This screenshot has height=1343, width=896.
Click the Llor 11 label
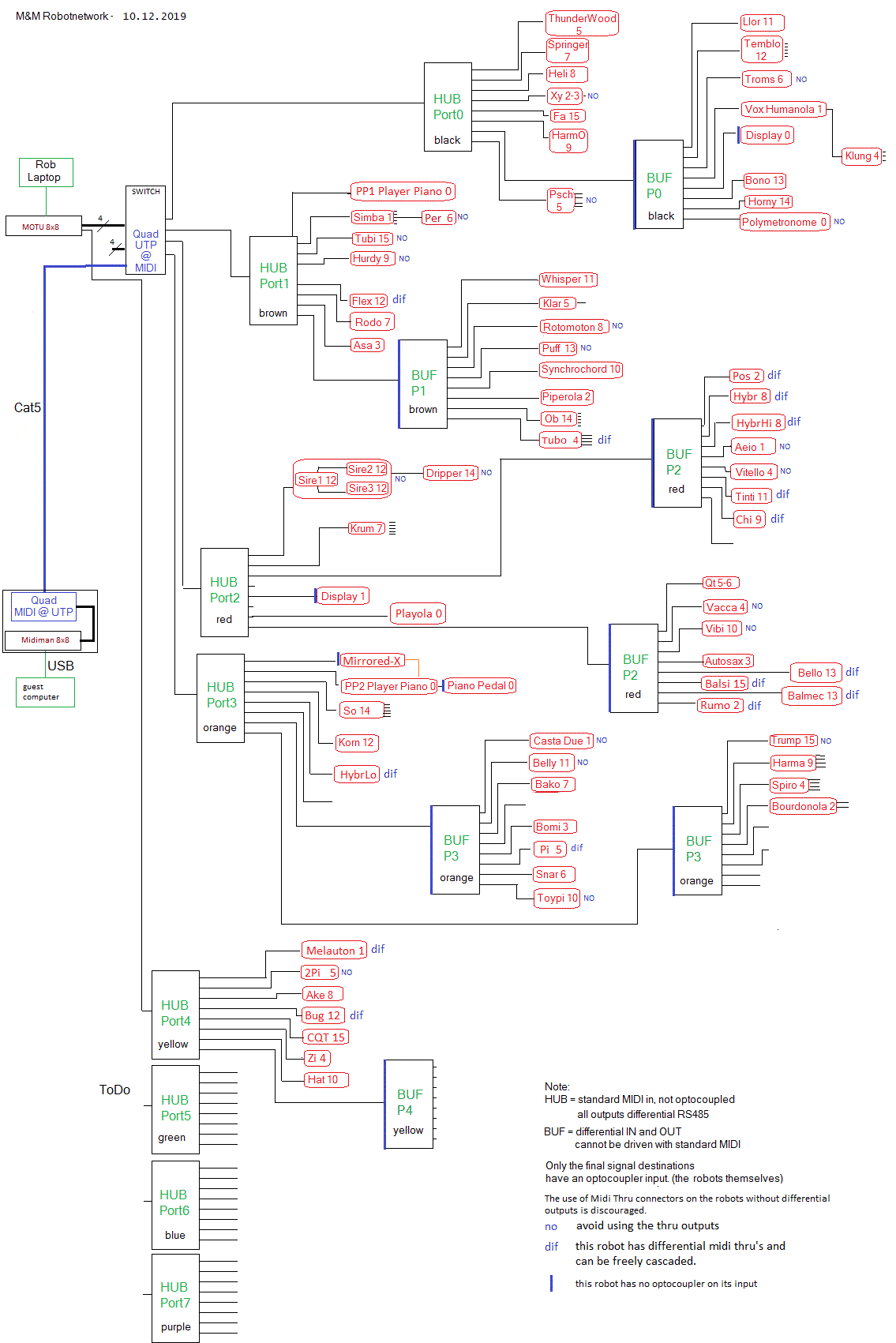(x=762, y=21)
